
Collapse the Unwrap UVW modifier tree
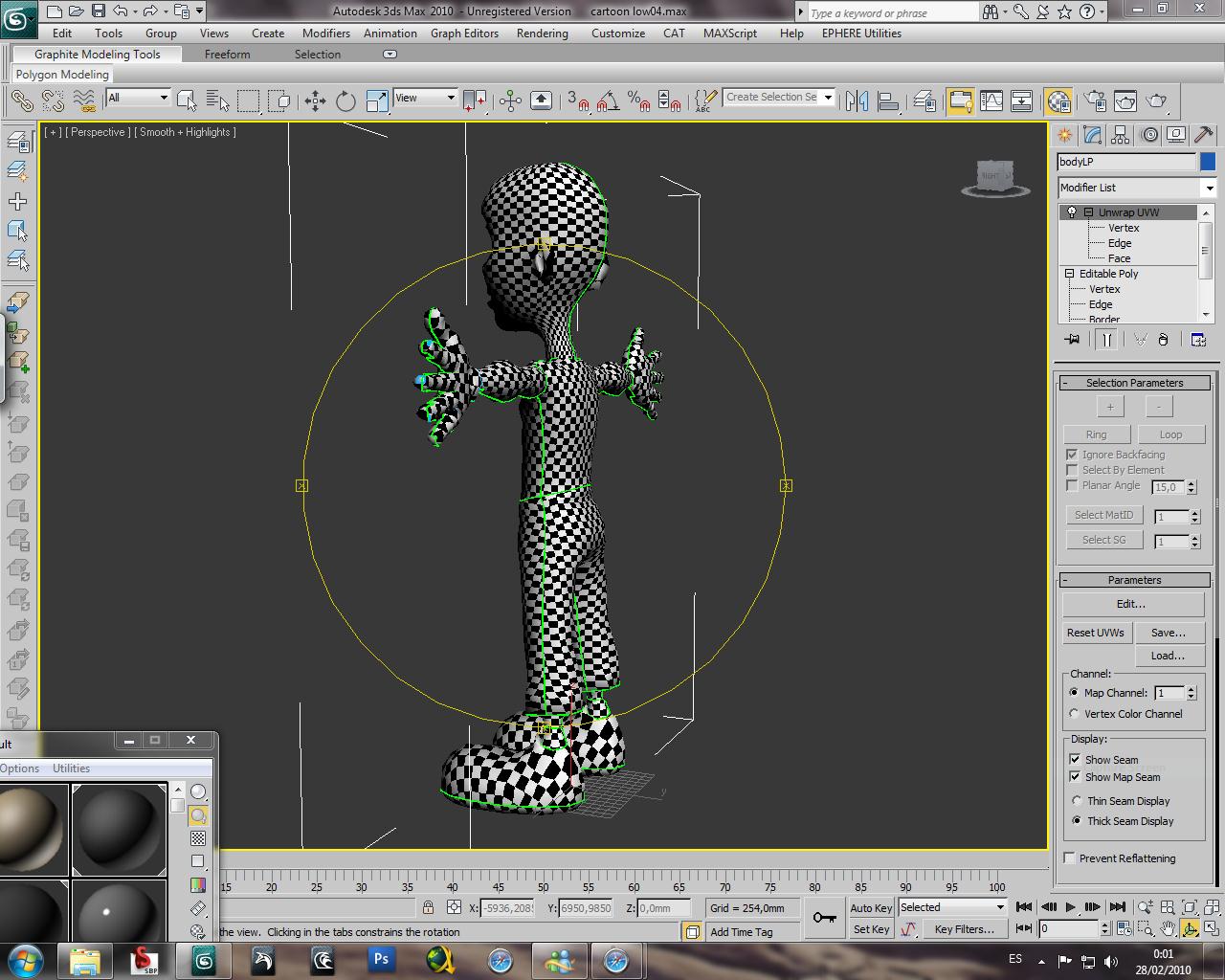(1088, 212)
